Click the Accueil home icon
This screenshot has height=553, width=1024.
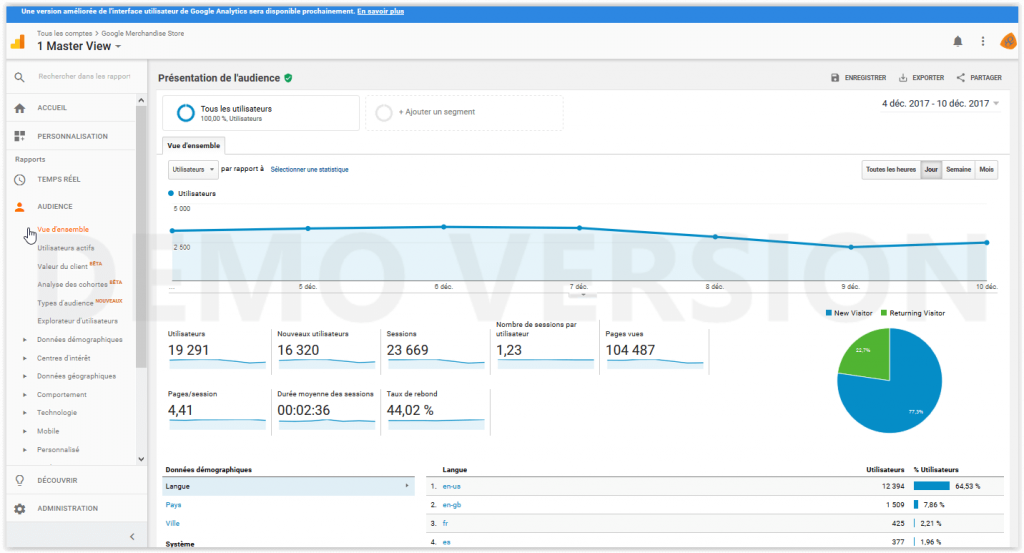pyautogui.click(x=20, y=108)
